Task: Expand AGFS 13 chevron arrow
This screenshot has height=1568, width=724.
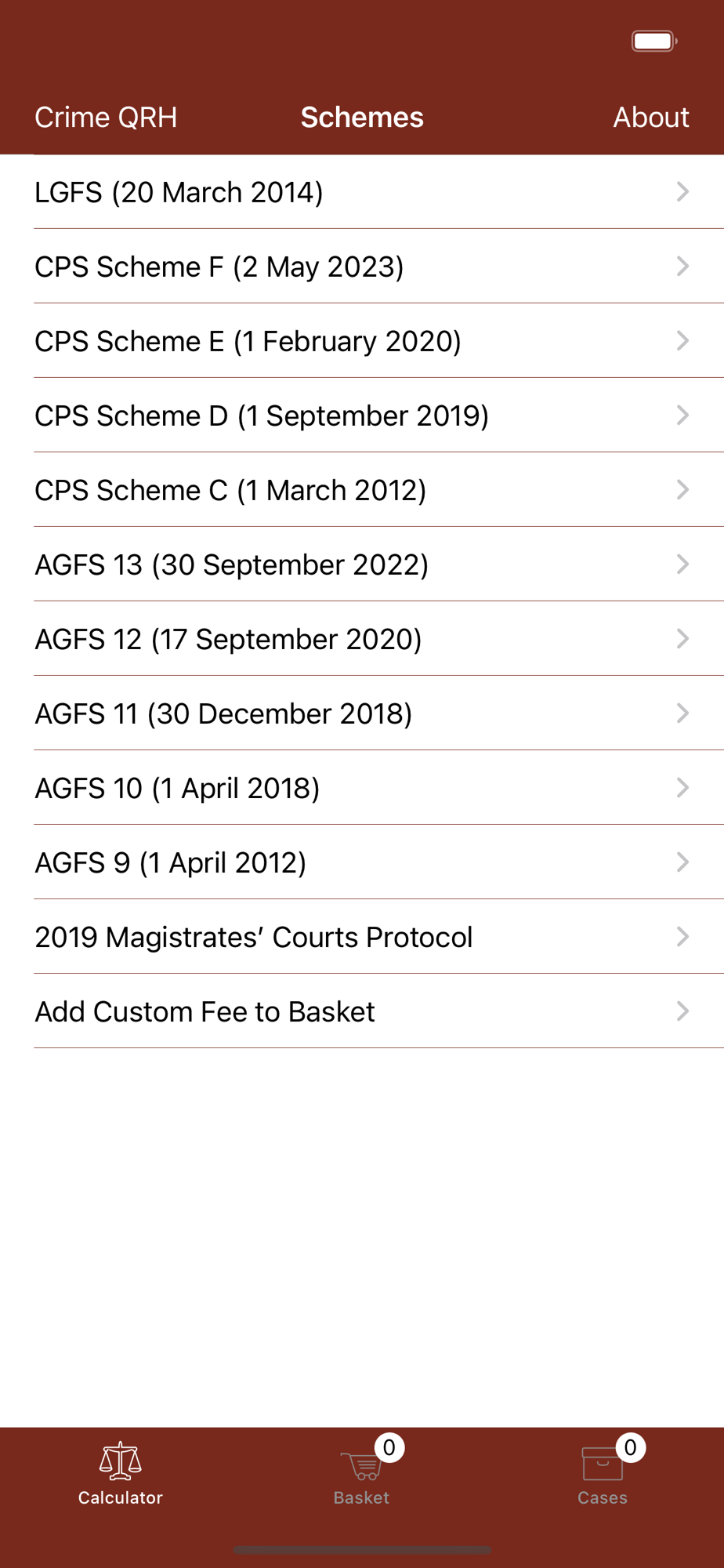Action: (682, 564)
